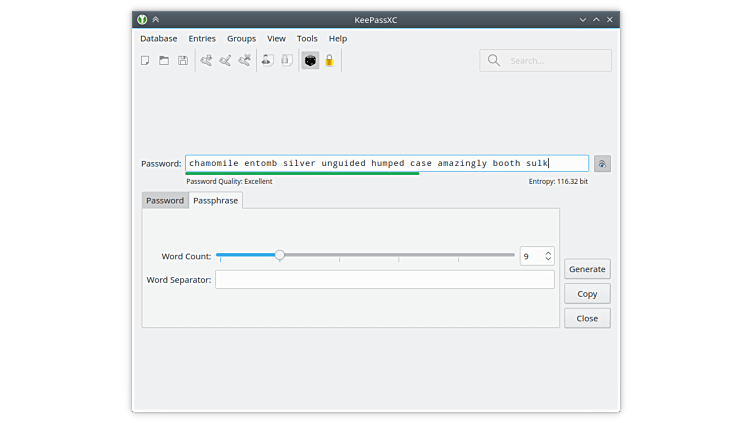Open the Entries menu

[202, 38]
